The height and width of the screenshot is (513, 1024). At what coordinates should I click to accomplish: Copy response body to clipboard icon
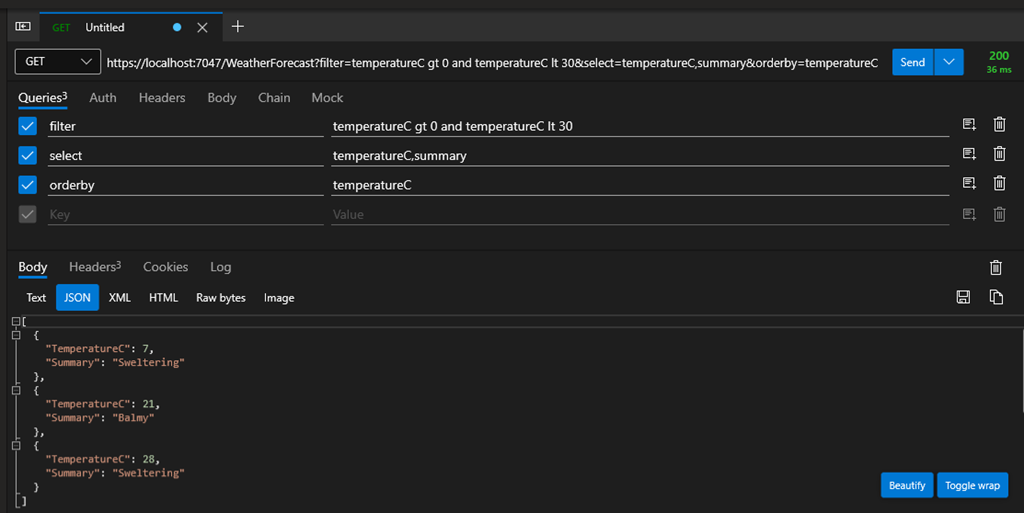996,297
